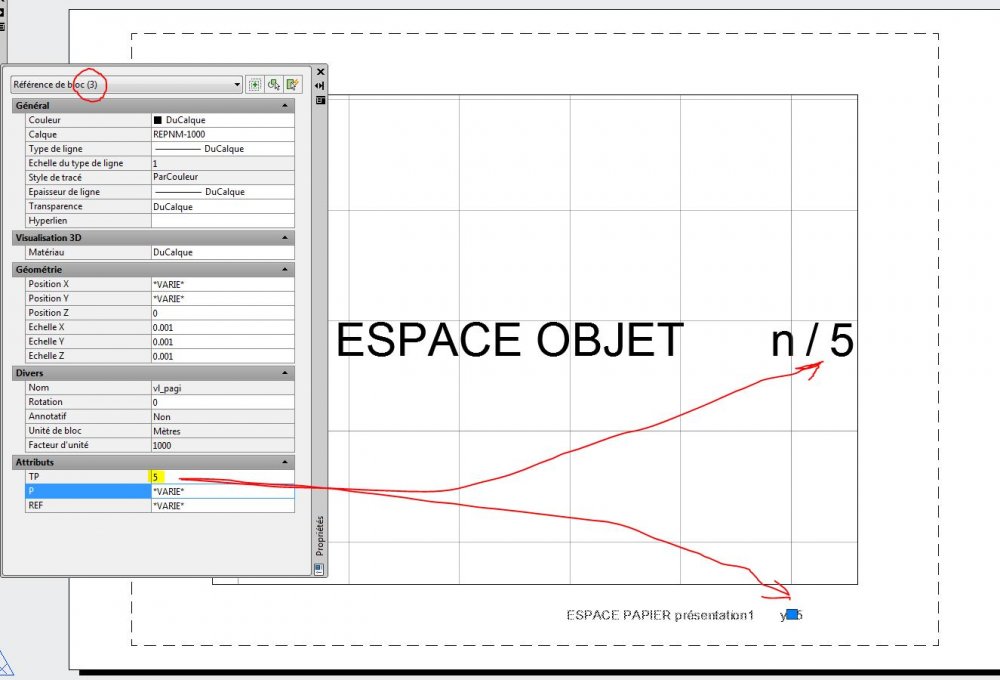Toggle auto-hide on the Properties palette
The image size is (1000, 680).
[x=320, y=85]
